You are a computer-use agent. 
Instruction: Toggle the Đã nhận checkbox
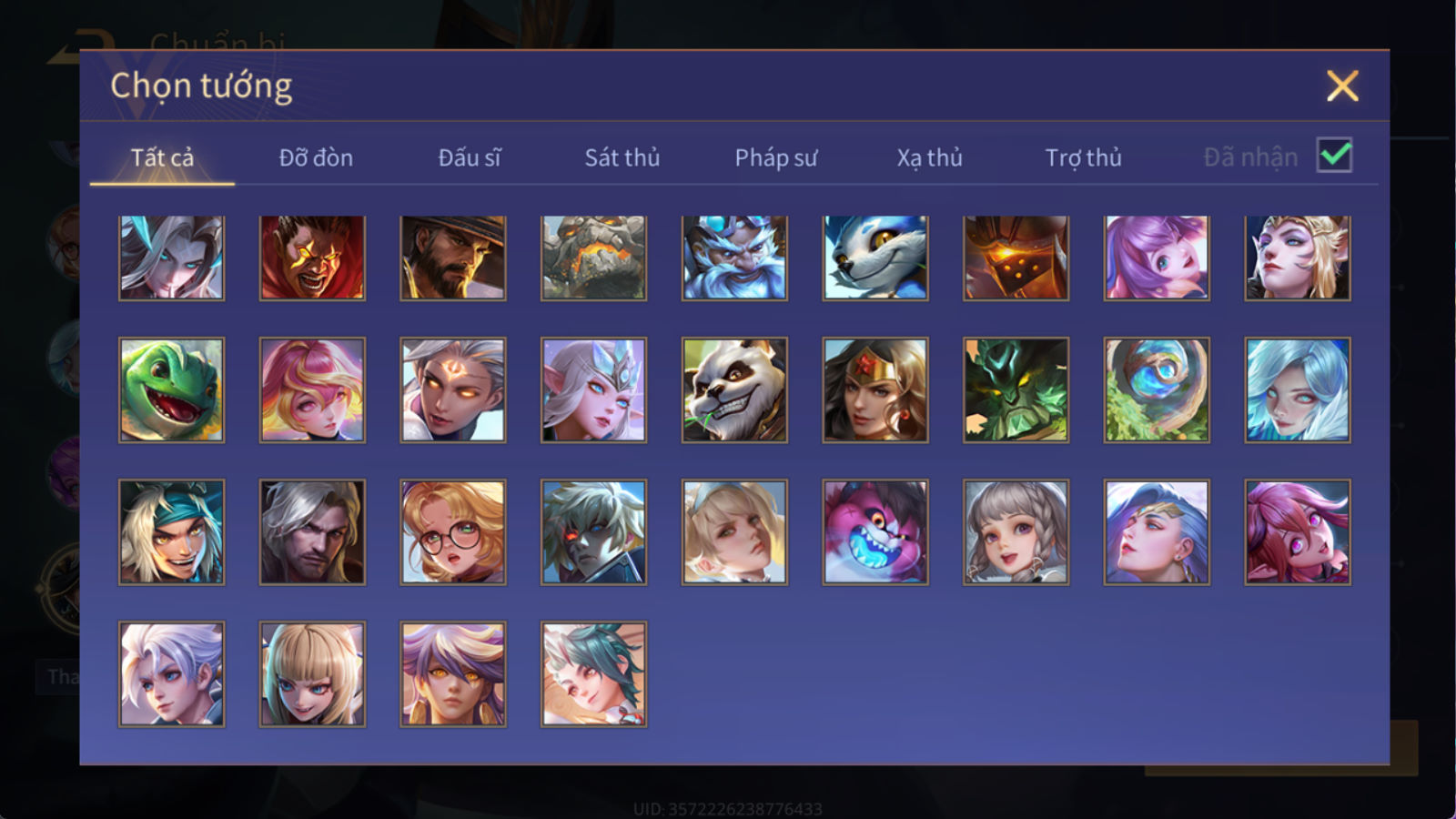pyautogui.click(x=1334, y=156)
